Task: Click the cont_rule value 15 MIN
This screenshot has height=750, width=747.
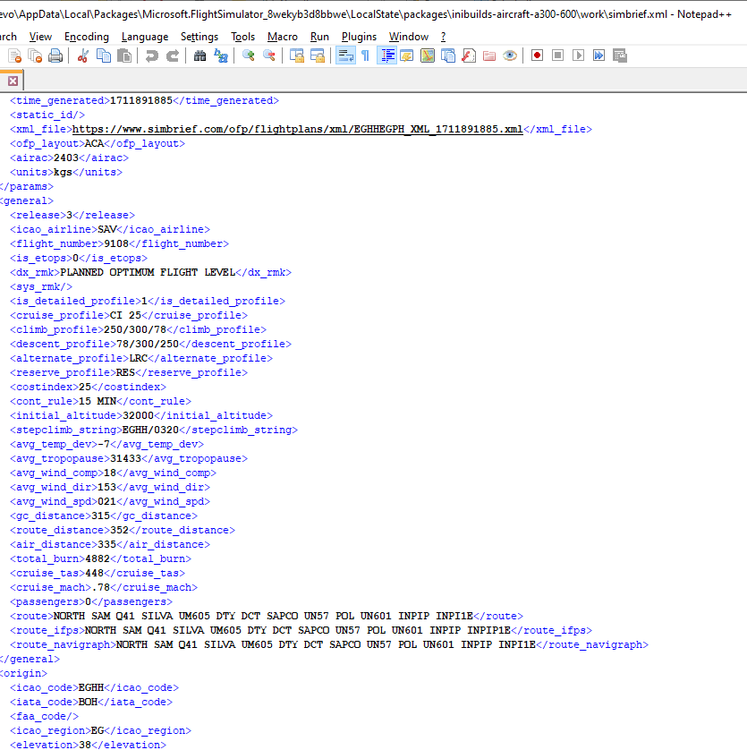Action: point(98,401)
